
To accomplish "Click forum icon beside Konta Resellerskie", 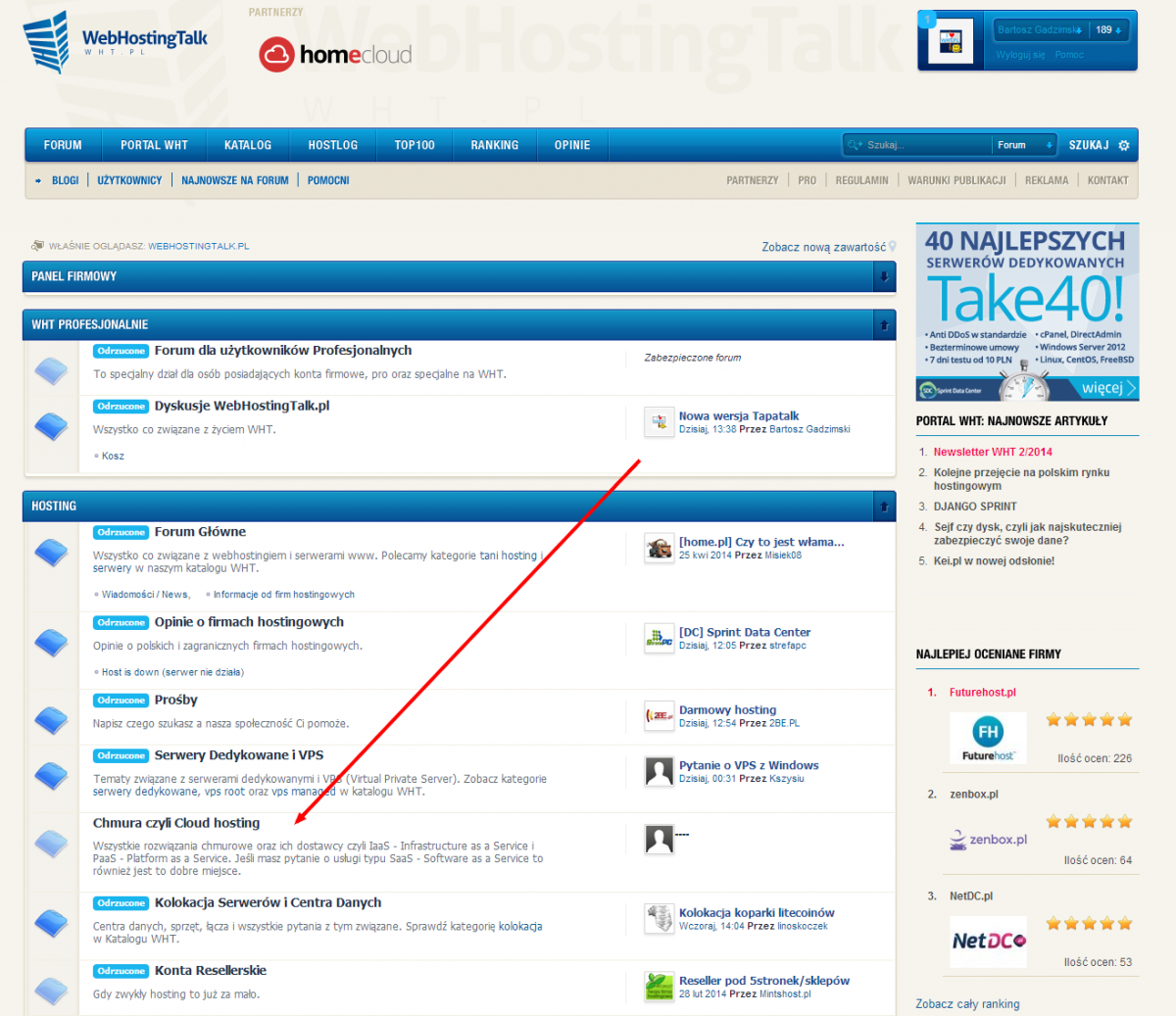I will click(51, 991).
